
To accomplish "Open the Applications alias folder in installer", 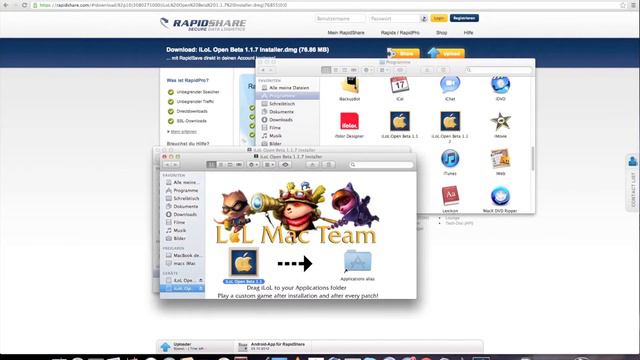I will (x=358, y=262).
